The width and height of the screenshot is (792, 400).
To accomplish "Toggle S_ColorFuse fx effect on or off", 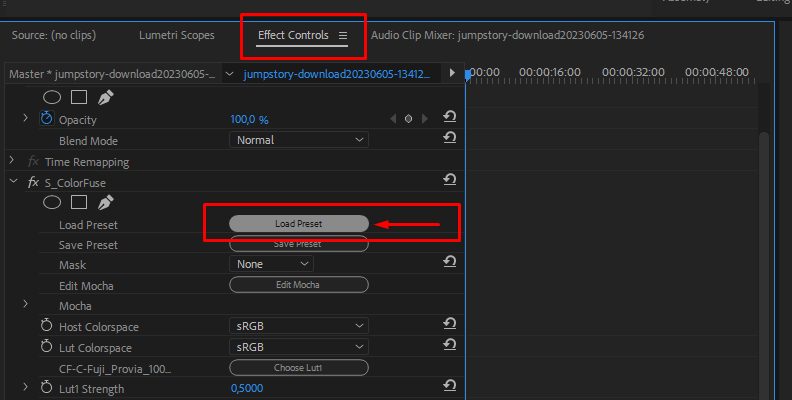I will pos(33,182).
